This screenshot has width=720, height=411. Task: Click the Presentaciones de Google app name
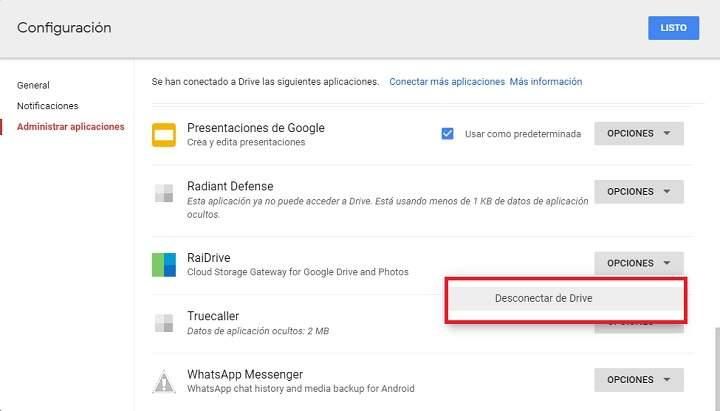click(x=255, y=128)
